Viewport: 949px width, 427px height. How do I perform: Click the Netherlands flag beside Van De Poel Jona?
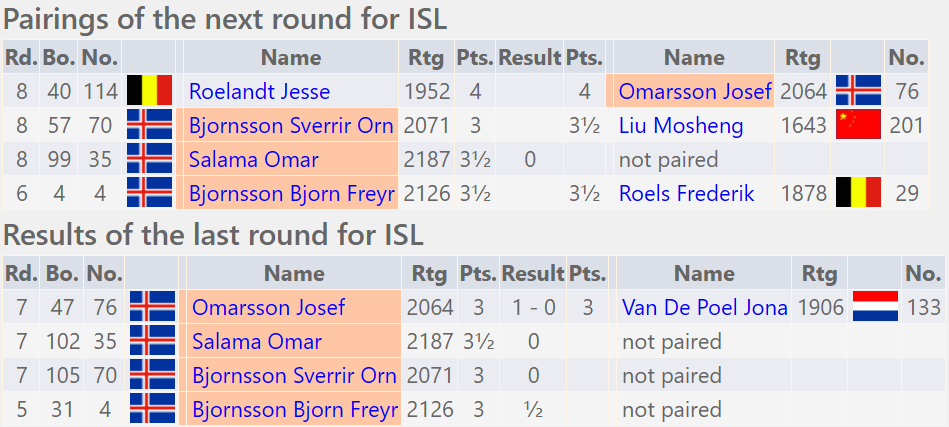coord(875,307)
